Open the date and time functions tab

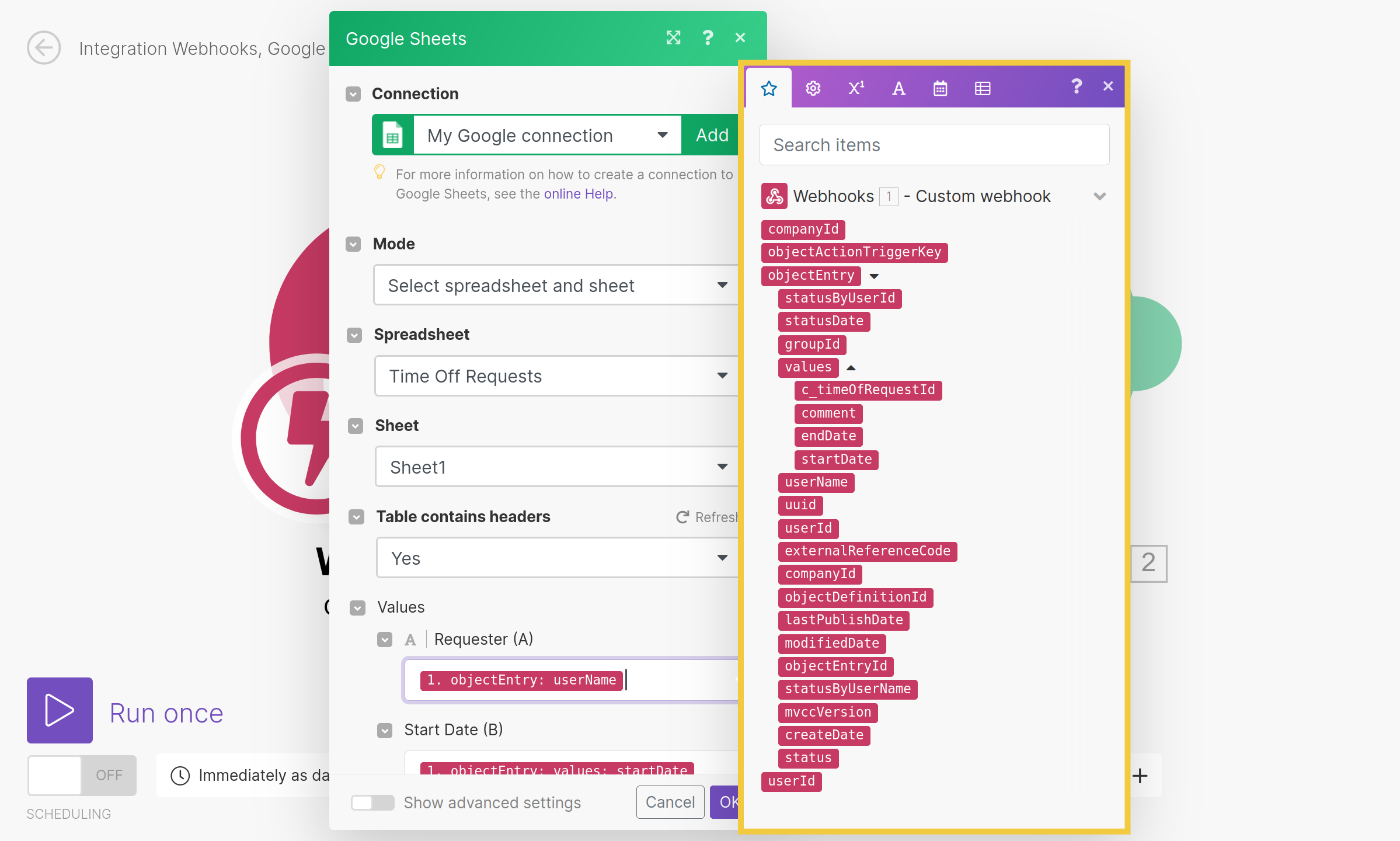(940, 89)
